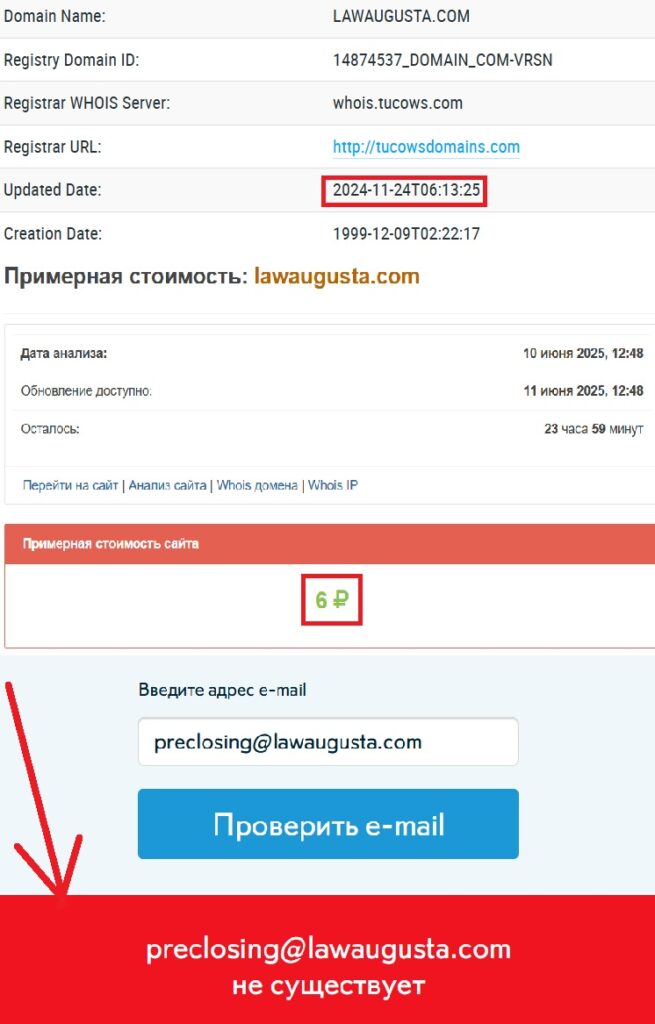
Task: Click the whois.tucows.com server value
Action: tap(398, 103)
